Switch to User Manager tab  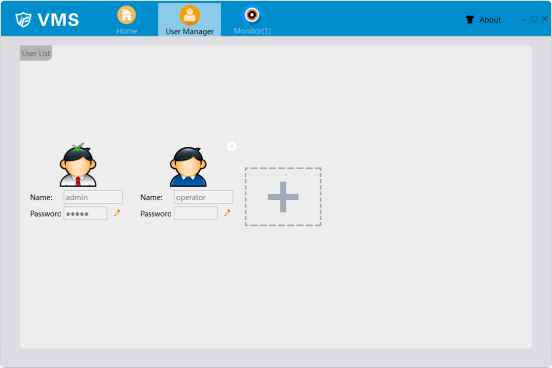189,20
